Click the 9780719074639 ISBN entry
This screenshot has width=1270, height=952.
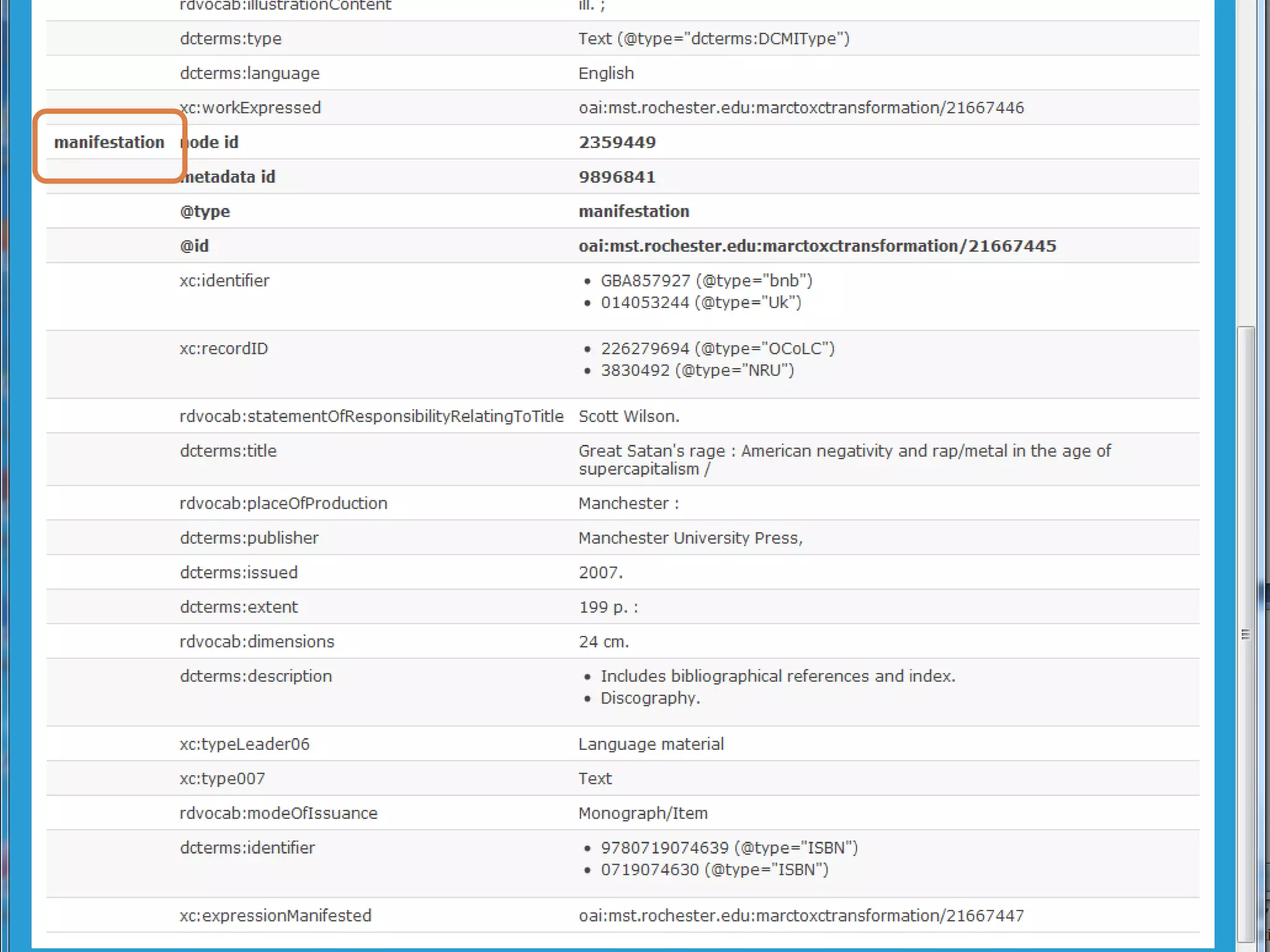(x=729, y=847)
